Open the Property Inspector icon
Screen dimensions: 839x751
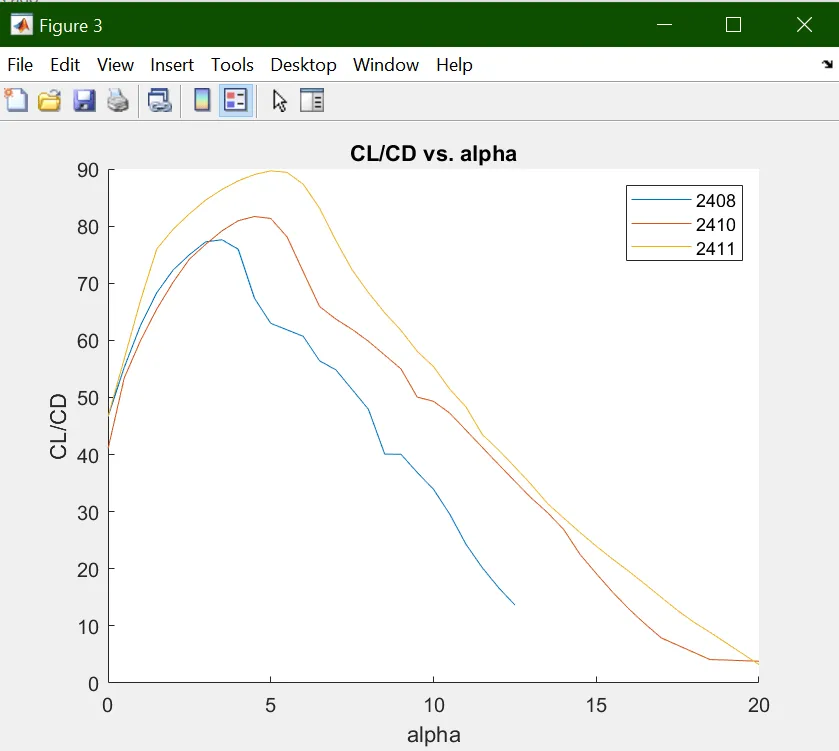click(x=313, y=100)
